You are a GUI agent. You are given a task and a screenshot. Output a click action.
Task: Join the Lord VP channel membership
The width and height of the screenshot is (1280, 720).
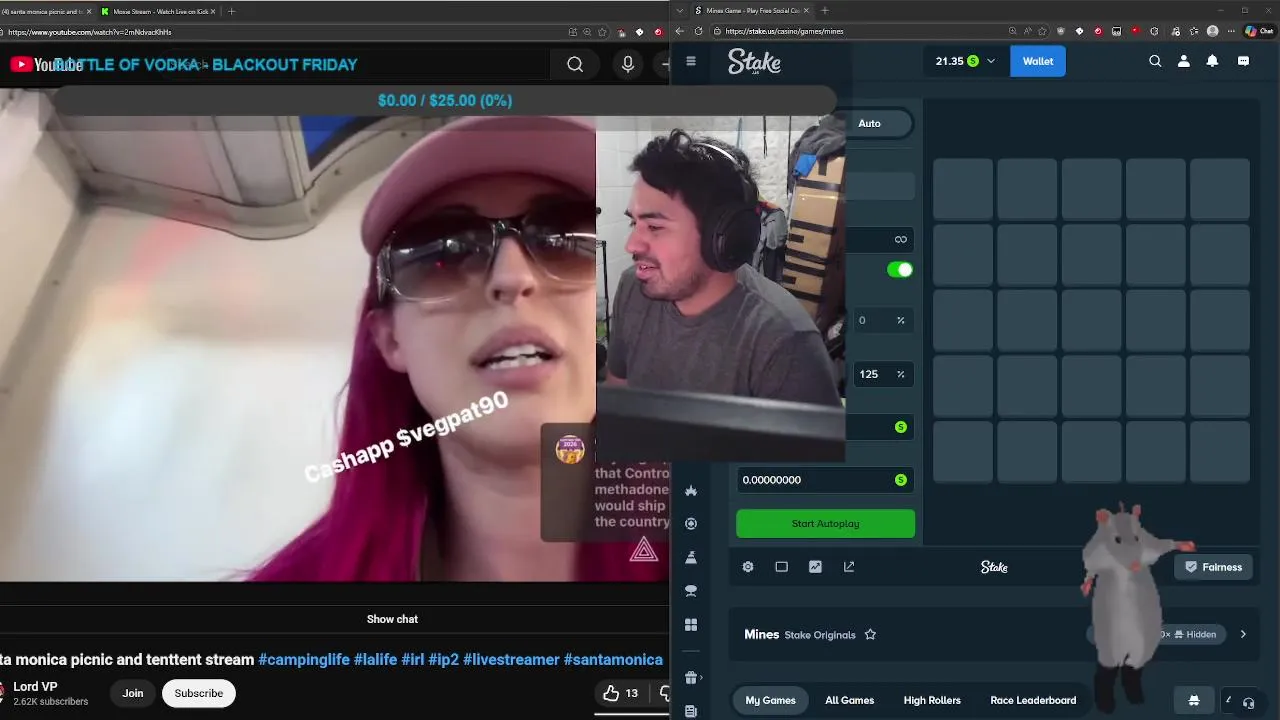coord(133,693)
